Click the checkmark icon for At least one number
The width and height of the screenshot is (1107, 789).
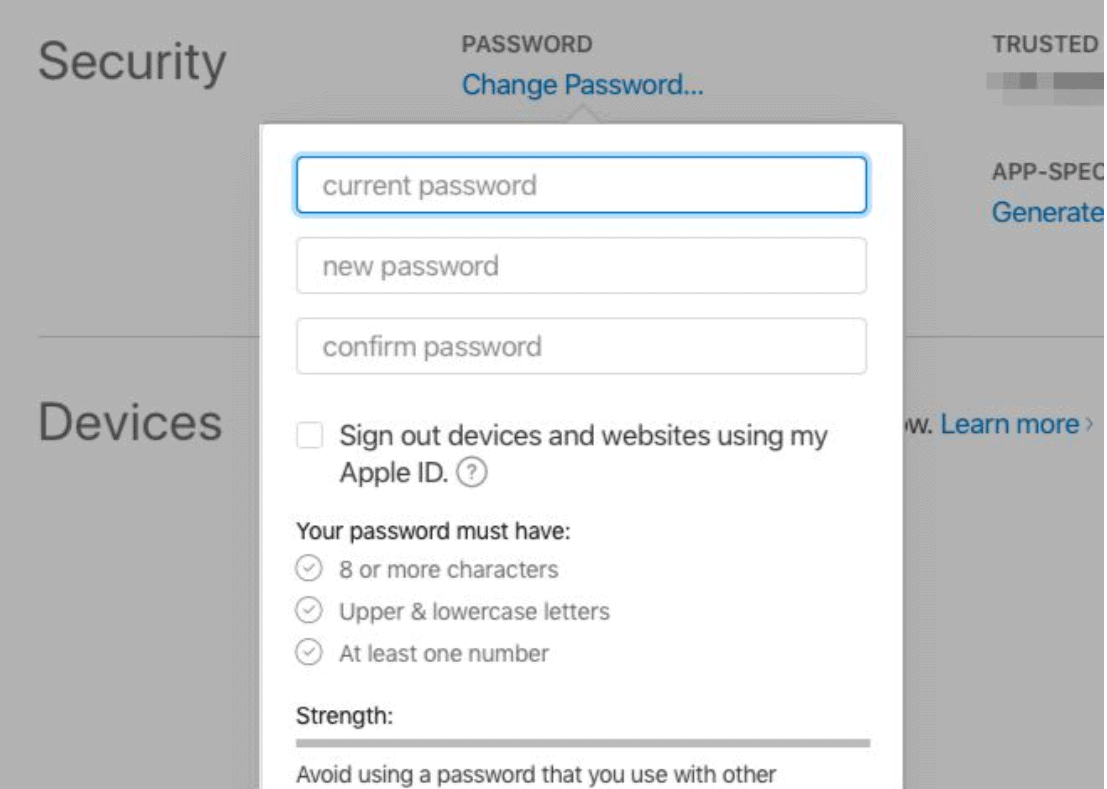(x=309, y=652)
